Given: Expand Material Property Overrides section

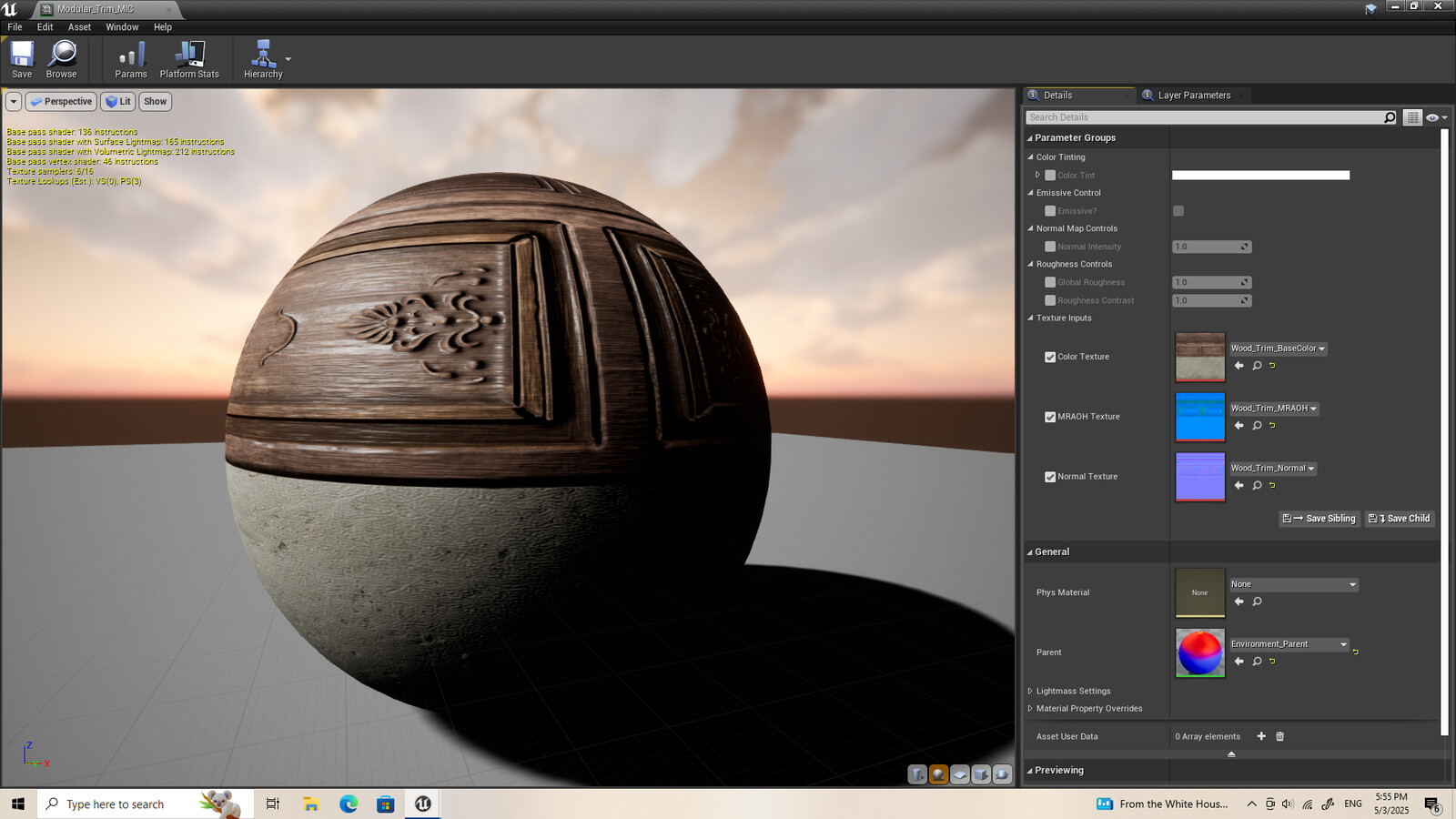Looking at the screenshot, I should pos(1030,709).
